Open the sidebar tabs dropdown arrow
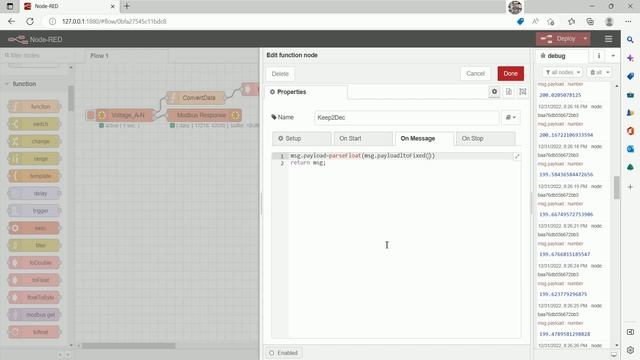This screenshot has width=640, height=360. coord(613,56)
